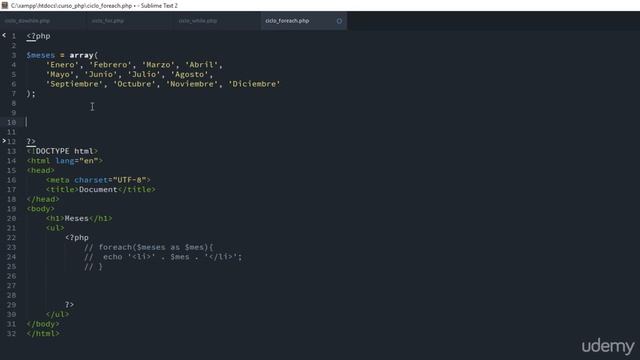Viewport: 640px width, 360px height.
Task: Click the DOCTYPE html declaration
Action: [x=62, y=151]
